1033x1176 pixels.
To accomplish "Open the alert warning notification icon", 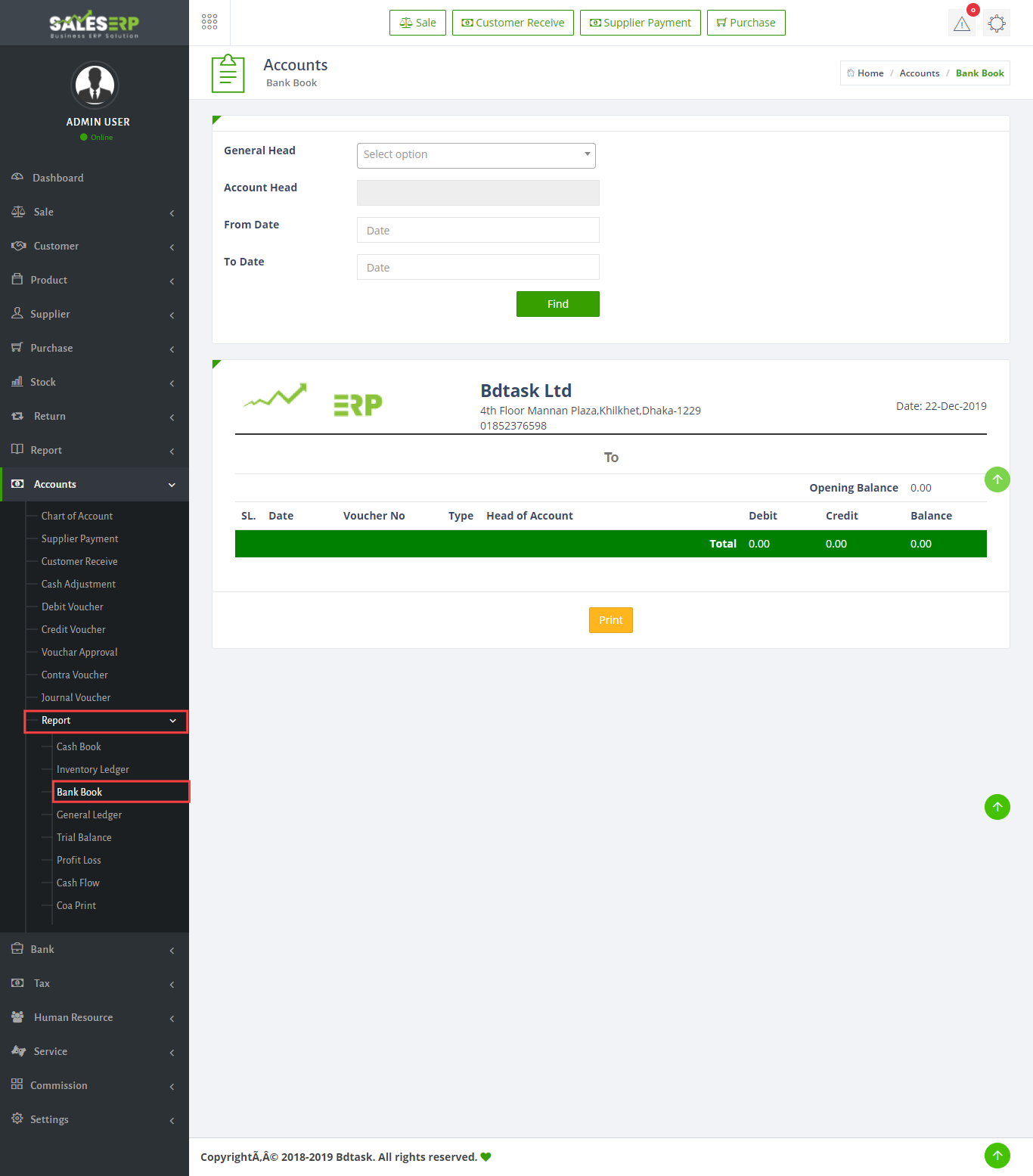I will click(x=961, y=23).
